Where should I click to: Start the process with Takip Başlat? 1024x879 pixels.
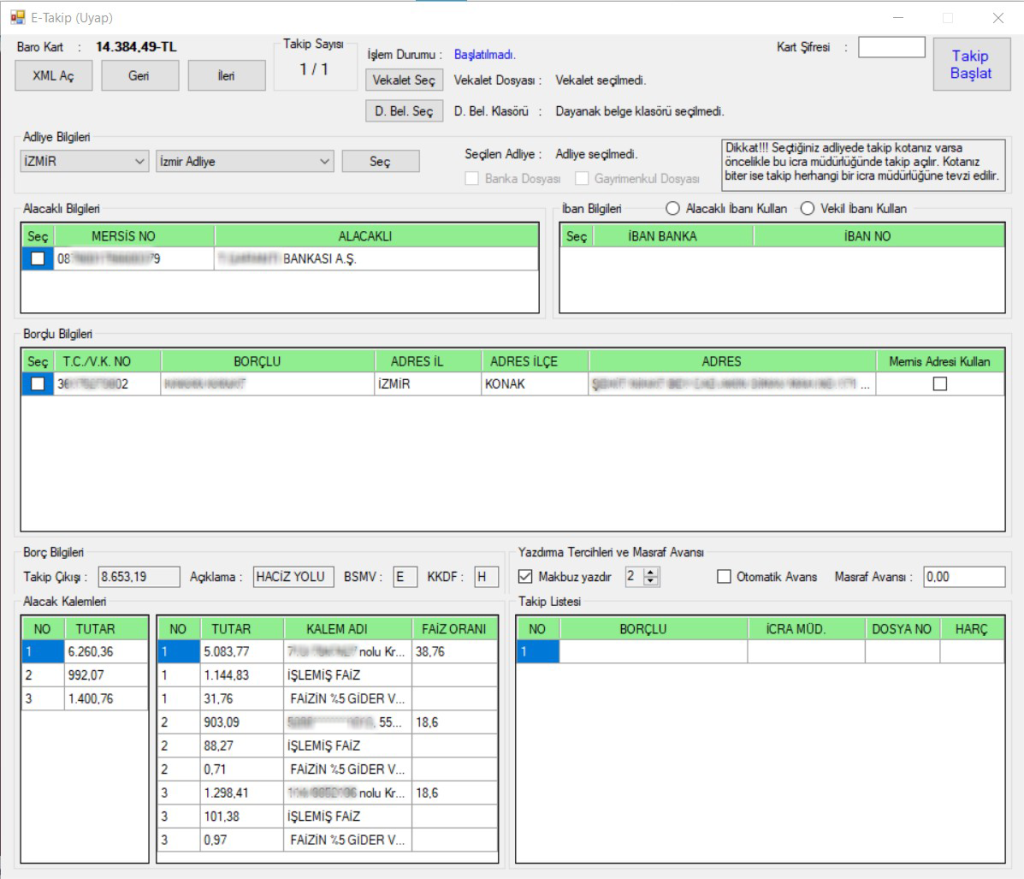971,65
